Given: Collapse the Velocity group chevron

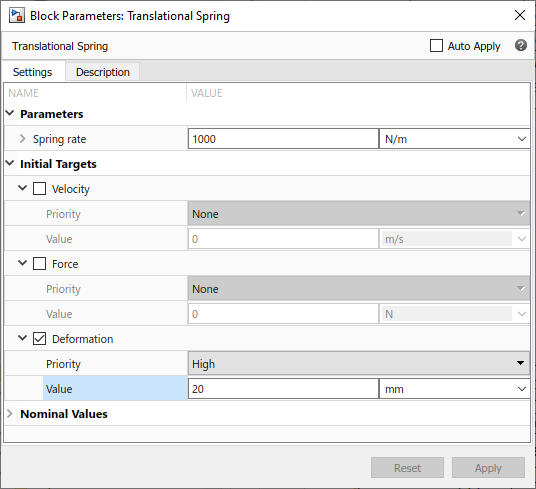Looking at the screenshot, I should (23, 188).
